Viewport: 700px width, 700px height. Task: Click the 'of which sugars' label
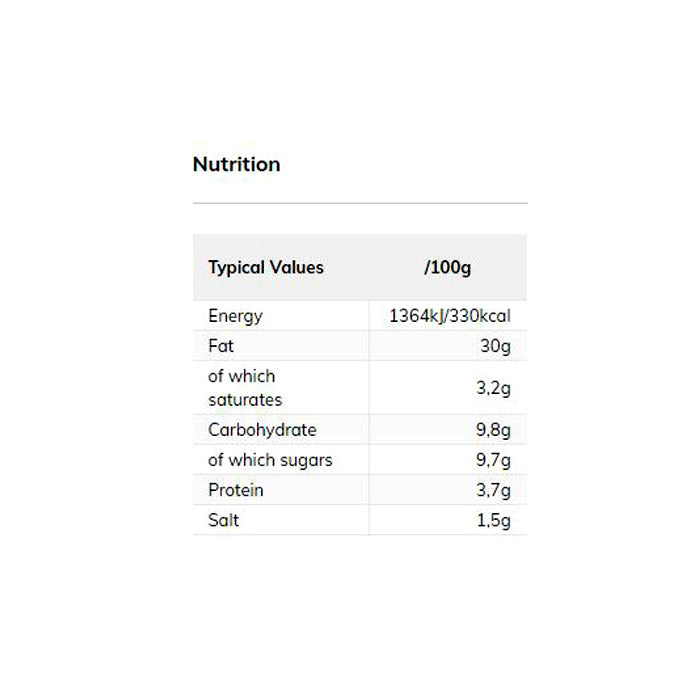(270, 460)
